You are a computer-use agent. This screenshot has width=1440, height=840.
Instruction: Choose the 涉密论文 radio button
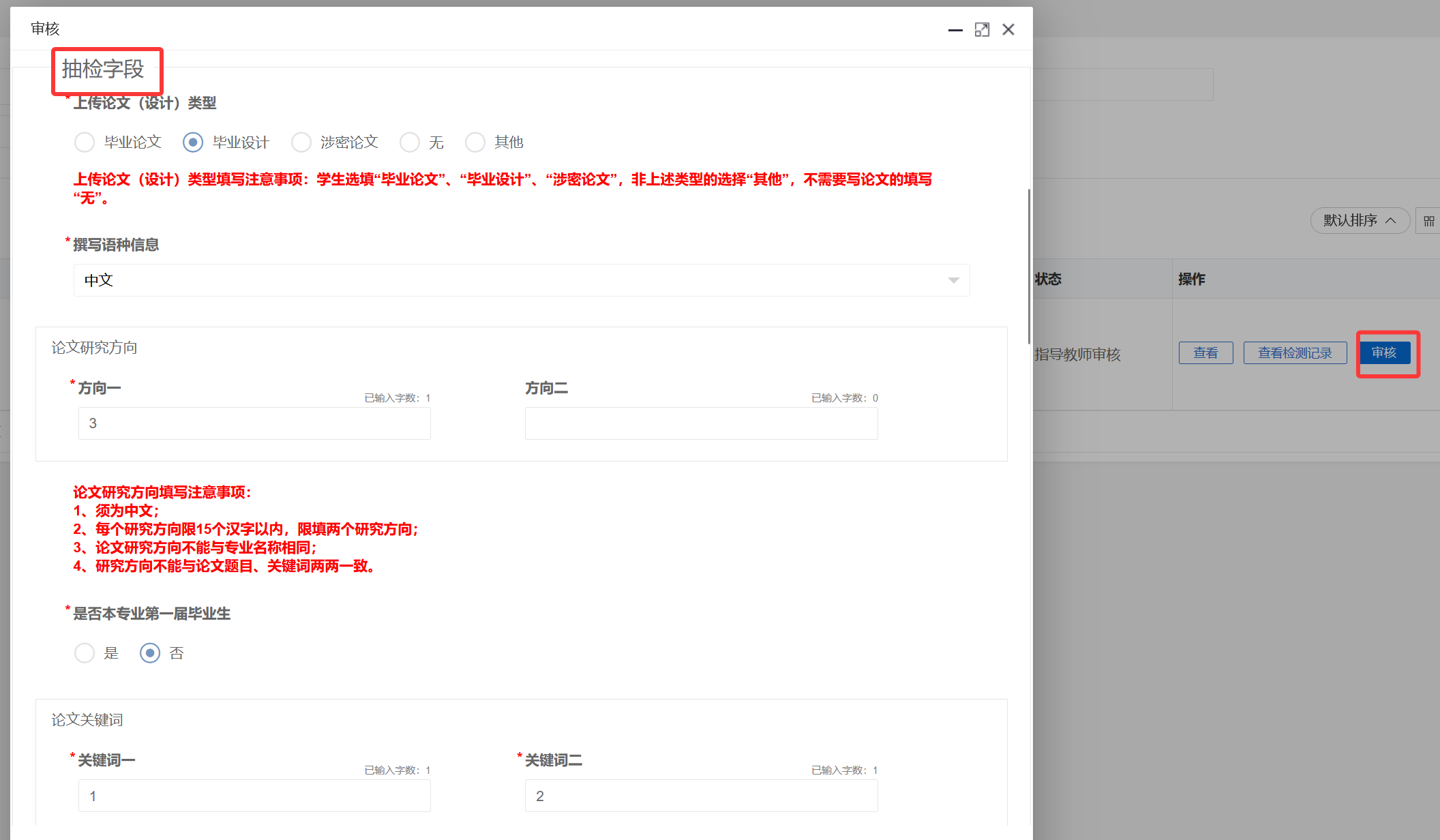[301, 142]
